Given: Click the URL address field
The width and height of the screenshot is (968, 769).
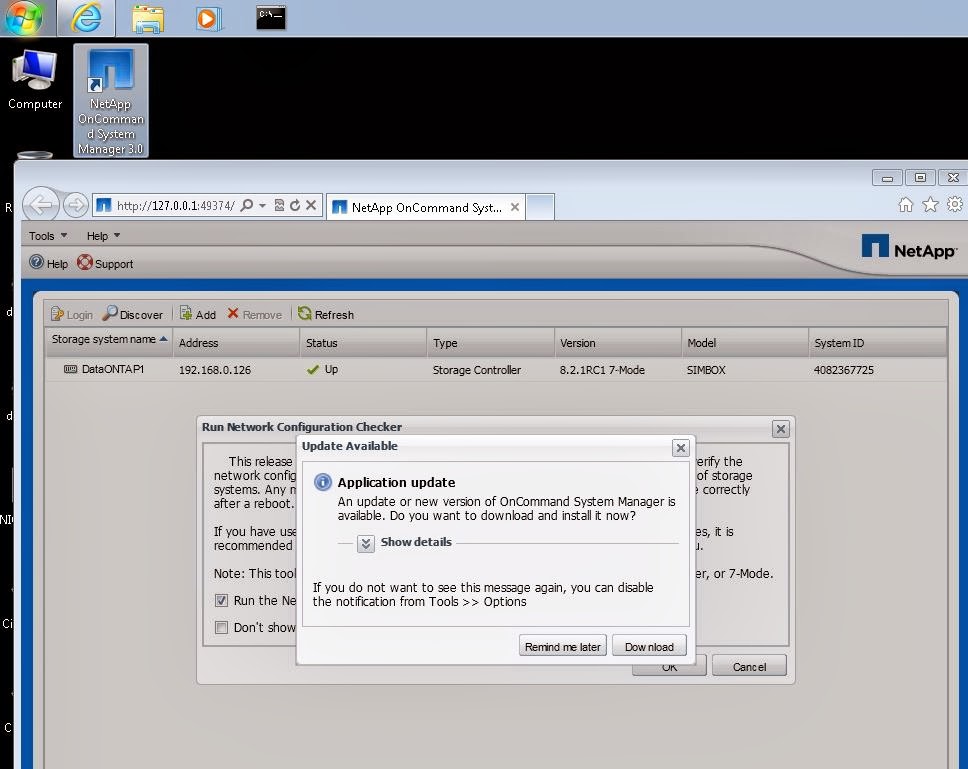Looking at the screenshot, I should click(x=175, y=205).
